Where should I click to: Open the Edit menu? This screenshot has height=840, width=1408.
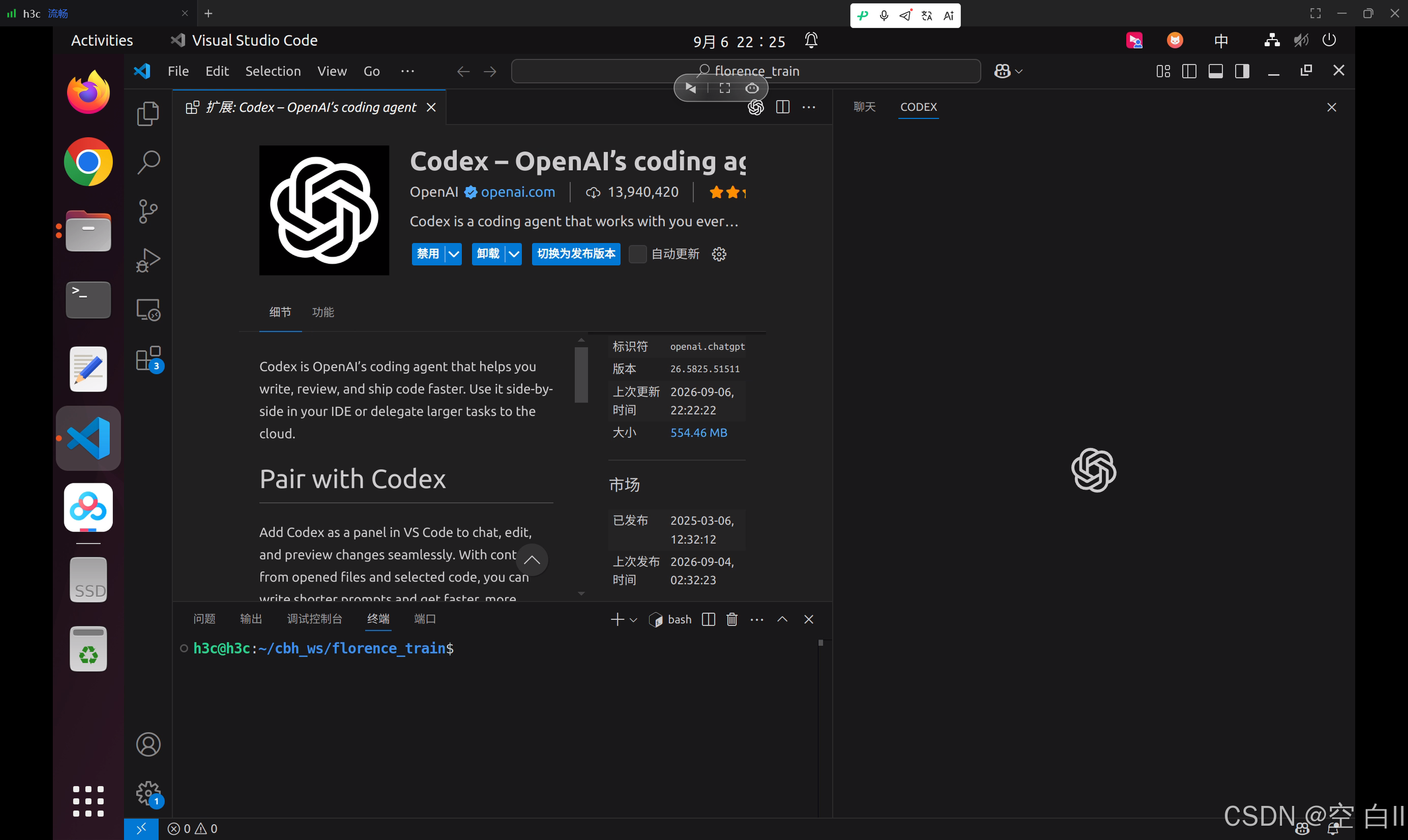point(217,71)
